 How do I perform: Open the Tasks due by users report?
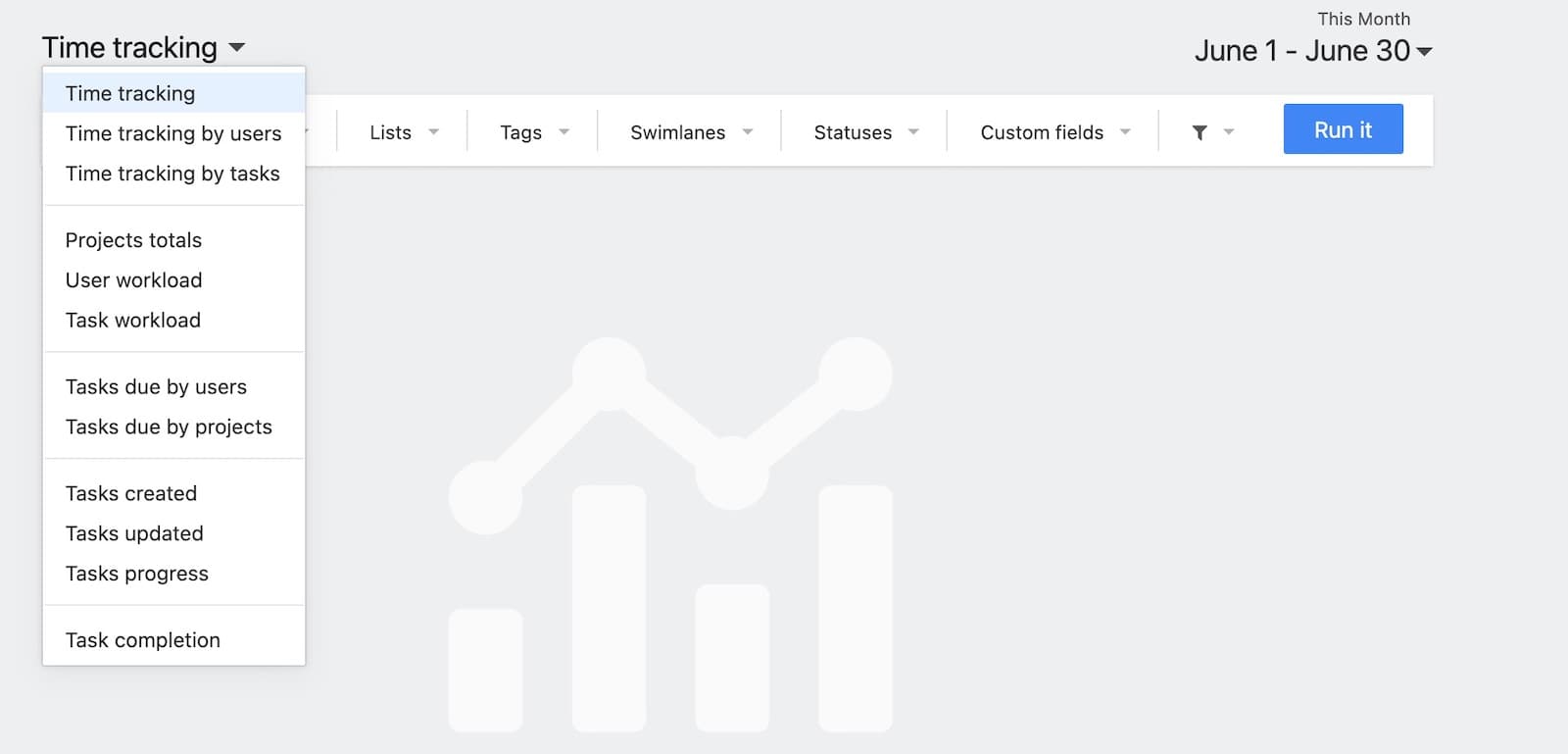coord(174,387)
